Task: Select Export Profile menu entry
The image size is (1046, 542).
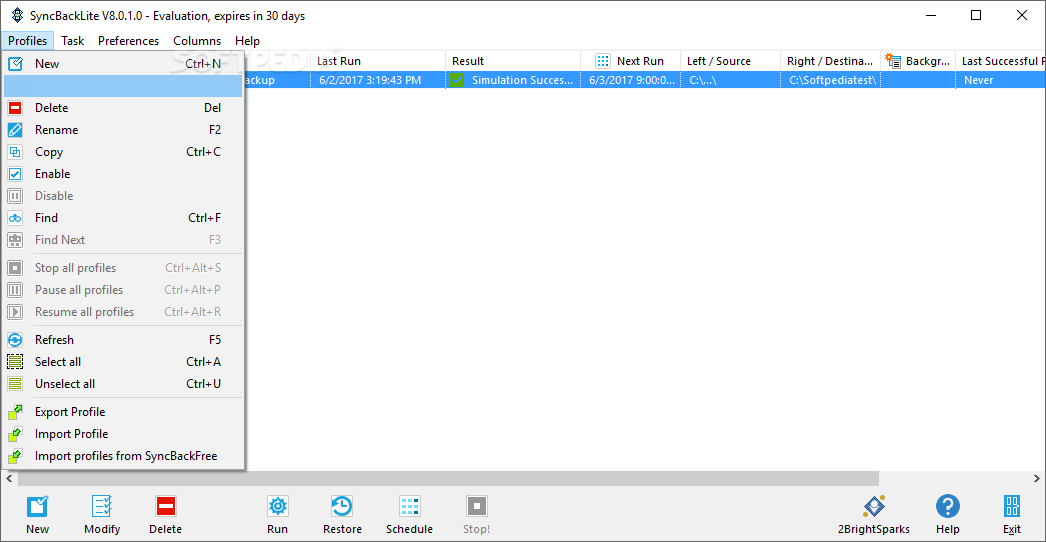Action: coord(123,413)
